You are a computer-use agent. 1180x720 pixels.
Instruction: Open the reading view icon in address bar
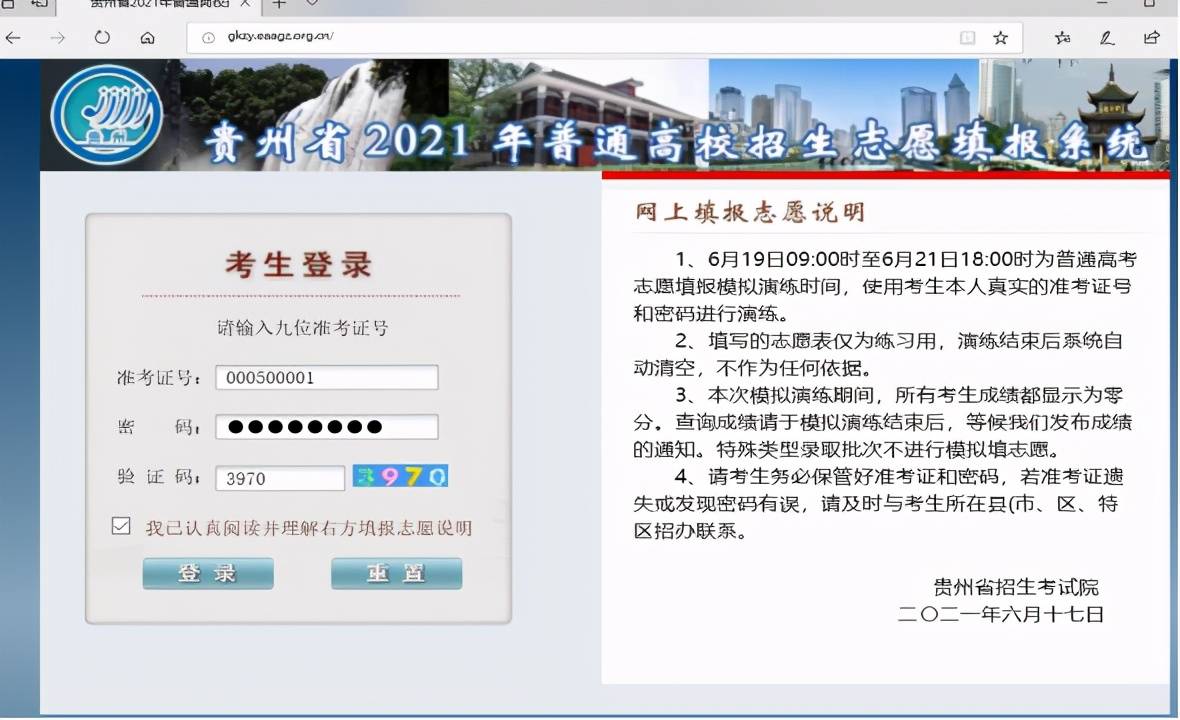click(x=967, y=38)
